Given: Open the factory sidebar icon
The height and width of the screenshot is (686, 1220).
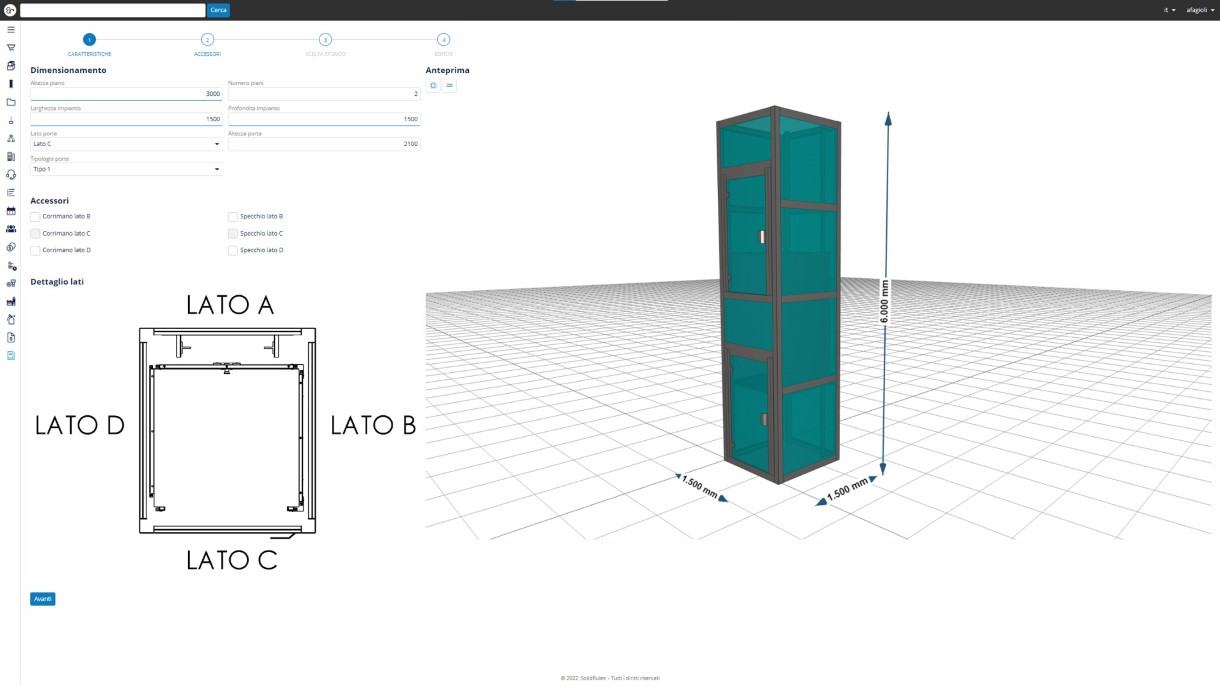Looking at the screenshot, I should point(11,301).
